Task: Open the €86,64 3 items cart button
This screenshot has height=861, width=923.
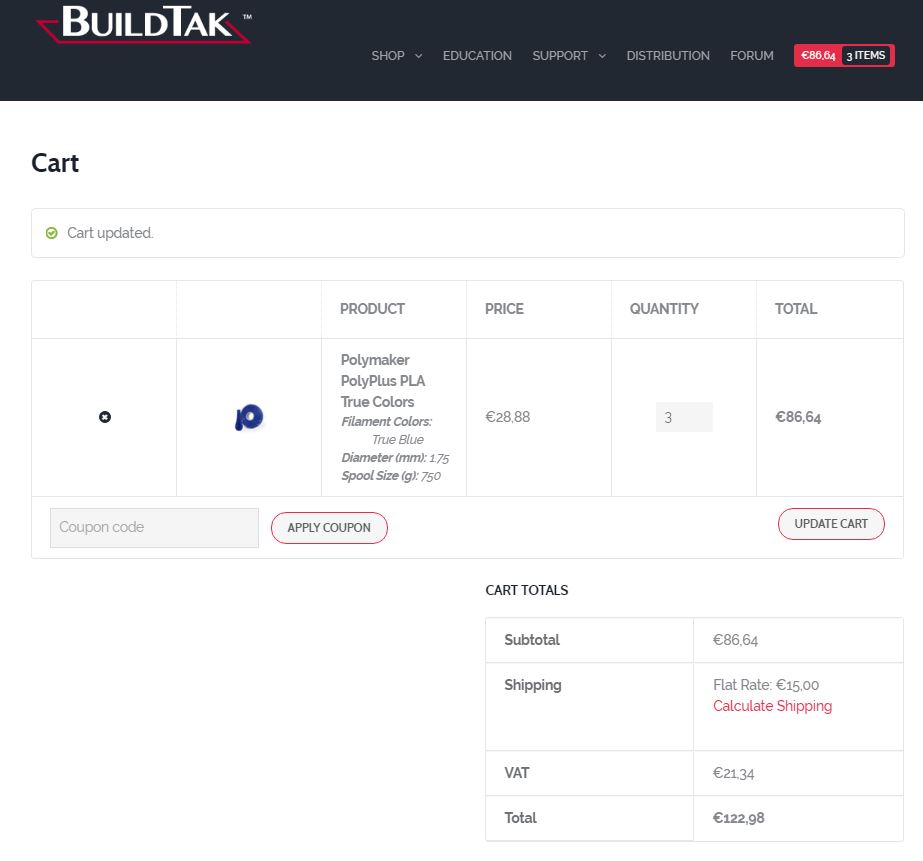Action: point(844,55)
